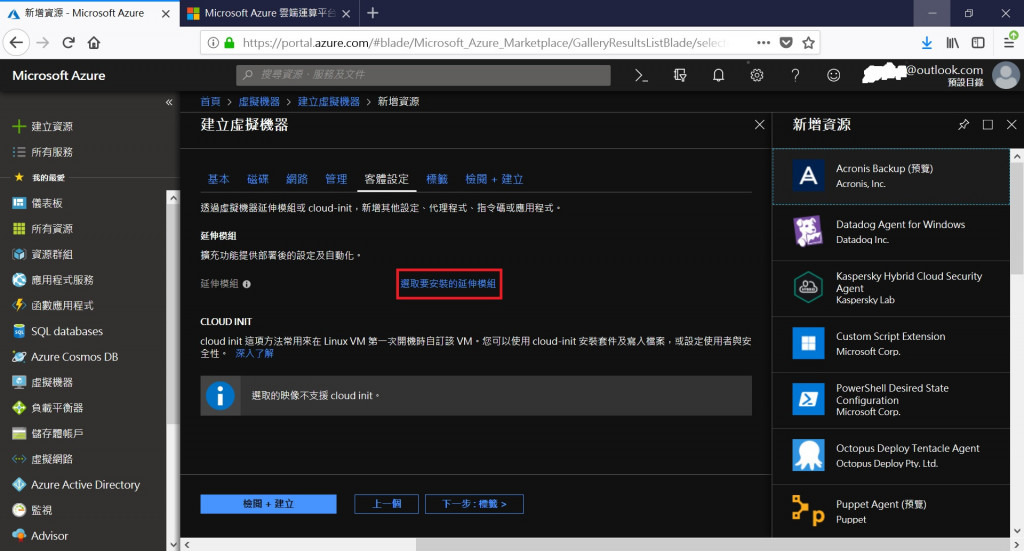The width and height of the screenshot is (1024, 551).
Task: Switch to the 標籤 tab
Action: (x=437, y=179)
